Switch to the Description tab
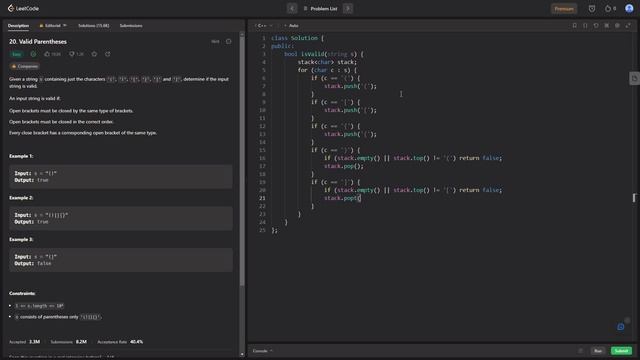 18,26
